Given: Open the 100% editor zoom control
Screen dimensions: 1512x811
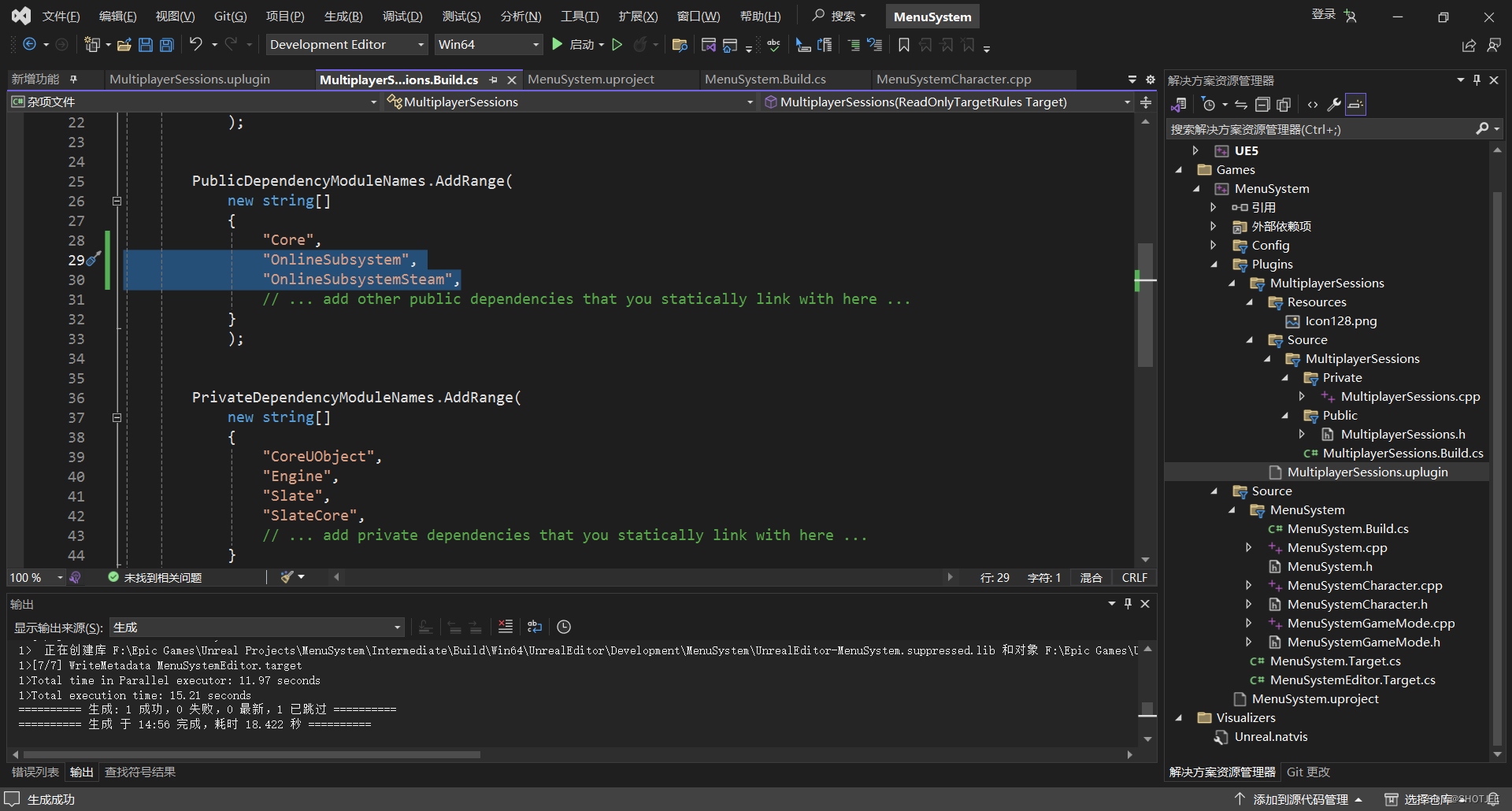Looking at the screenshot, I should tap(35, 576).
